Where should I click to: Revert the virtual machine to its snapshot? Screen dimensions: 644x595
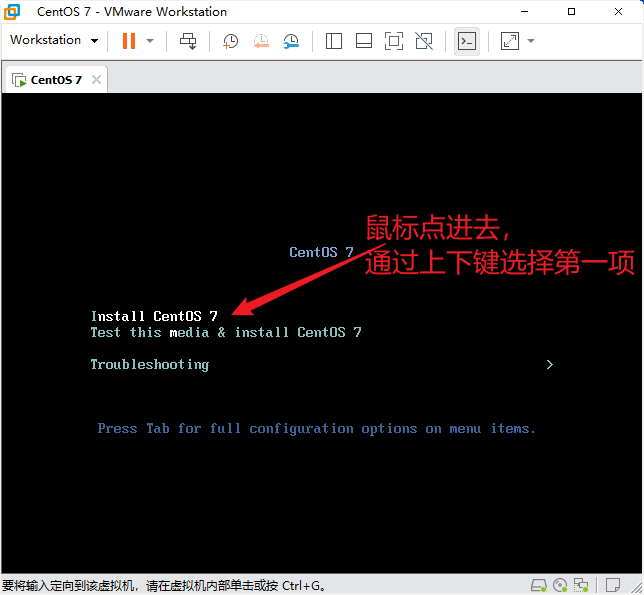(261, 41)
